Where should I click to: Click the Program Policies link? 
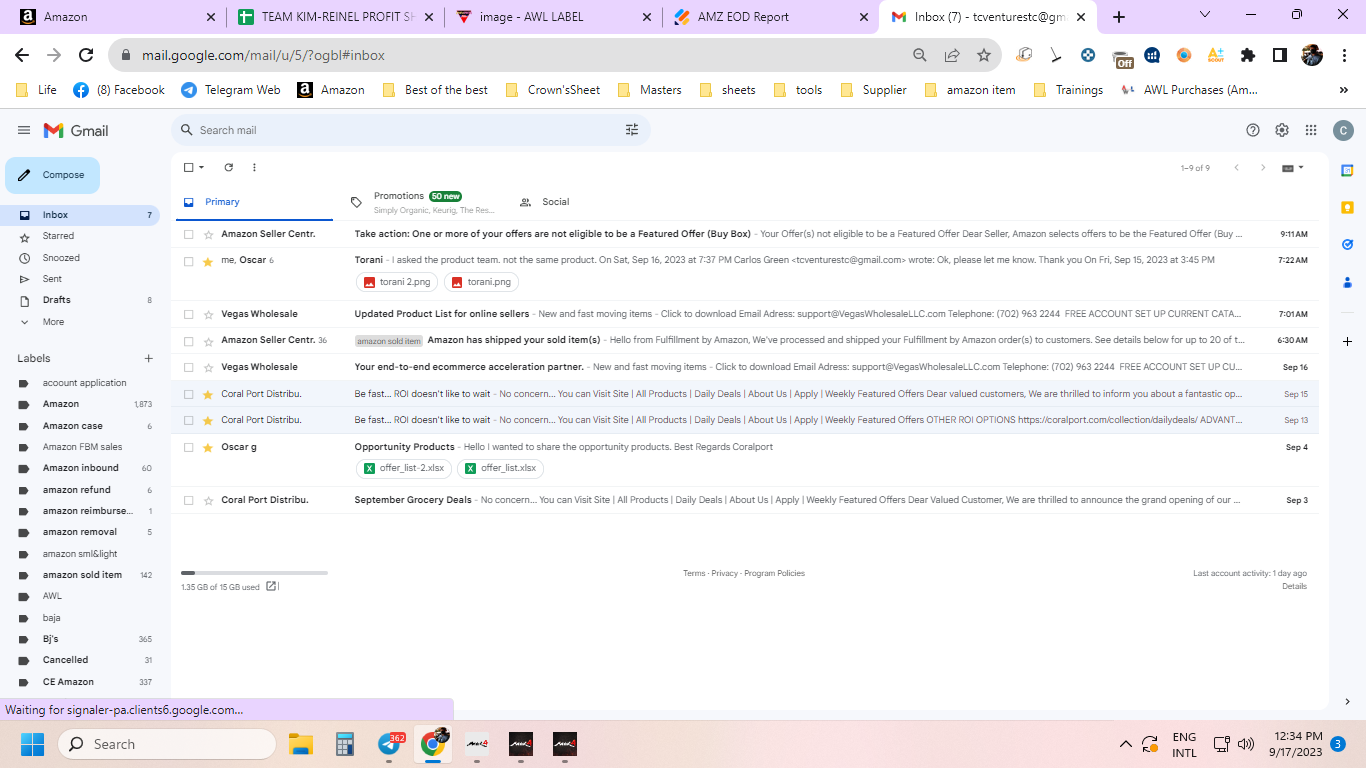coord(774,573)
